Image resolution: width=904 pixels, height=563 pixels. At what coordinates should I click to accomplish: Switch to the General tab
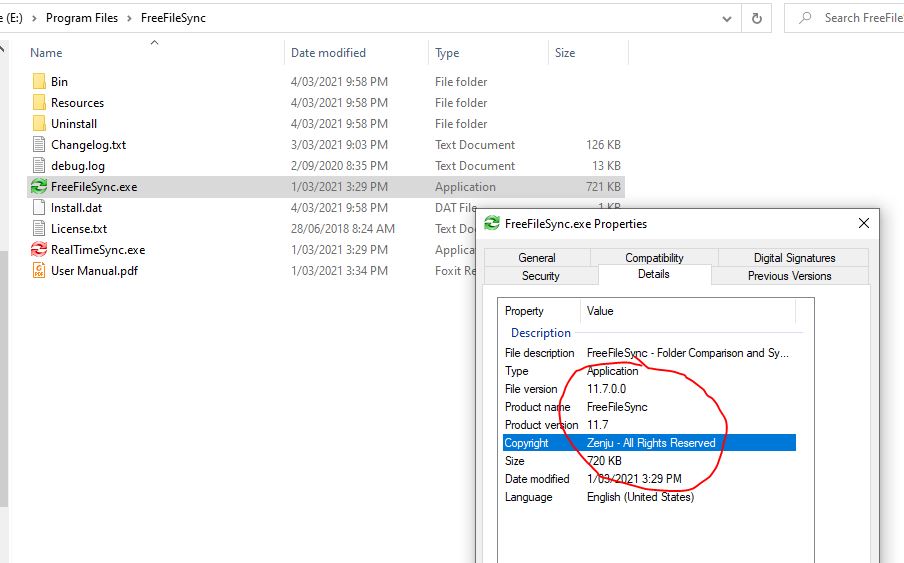pos(537,258)
